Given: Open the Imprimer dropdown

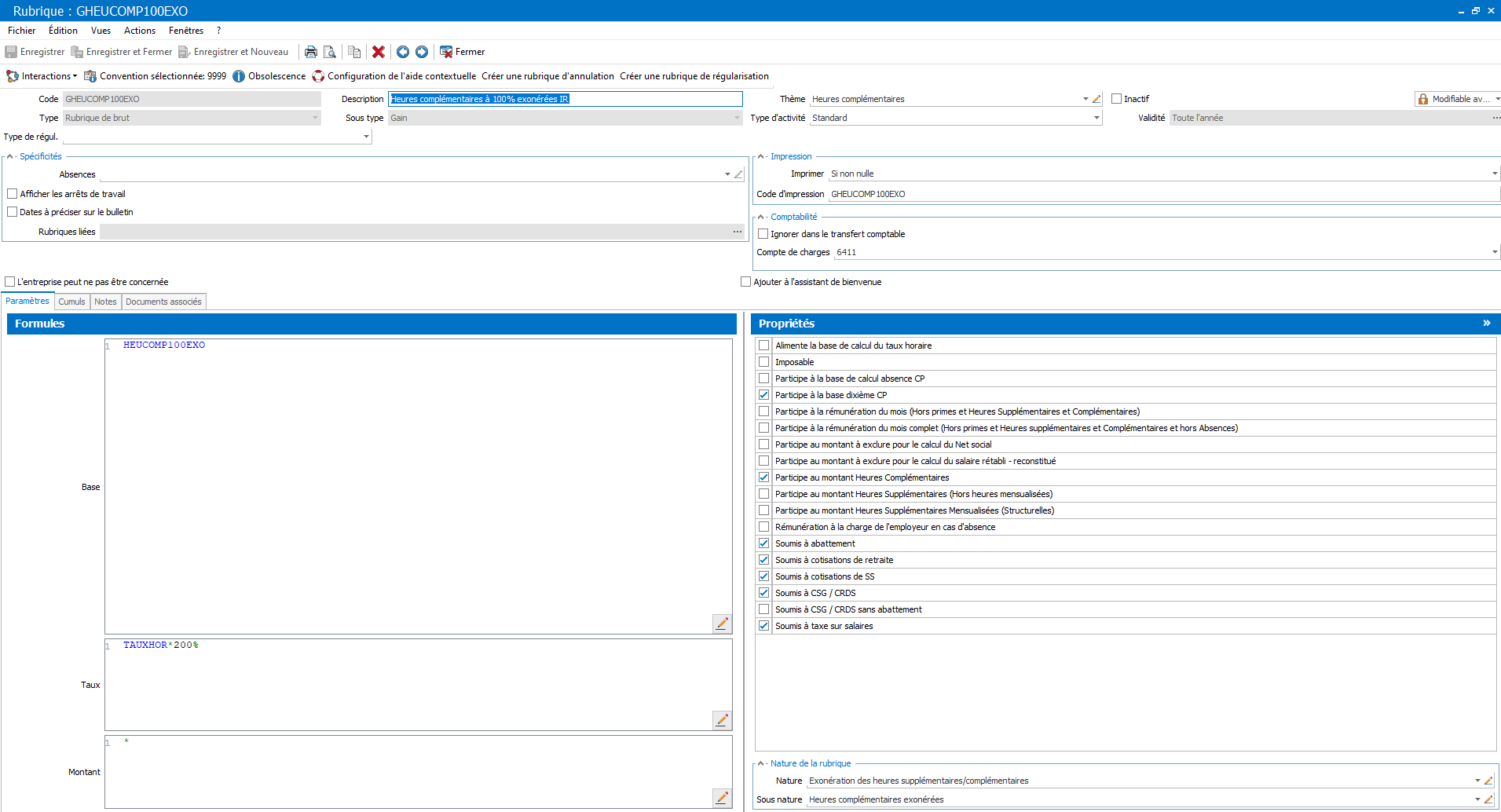Looking at the screenshot, I should (x=1494, y=174).
